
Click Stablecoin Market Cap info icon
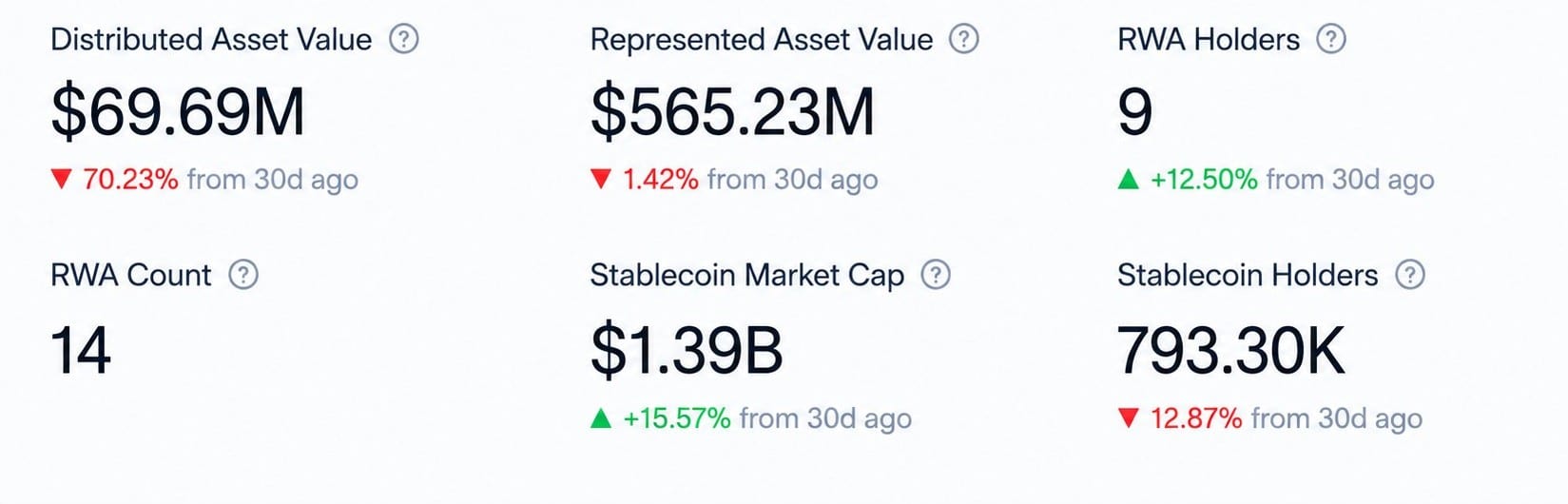point(937,275)
